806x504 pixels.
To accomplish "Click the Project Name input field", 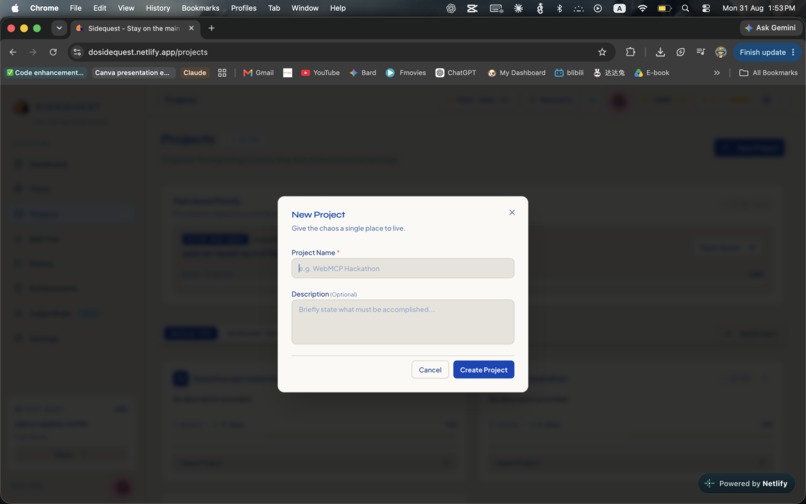I will click(x=402, y=268).
